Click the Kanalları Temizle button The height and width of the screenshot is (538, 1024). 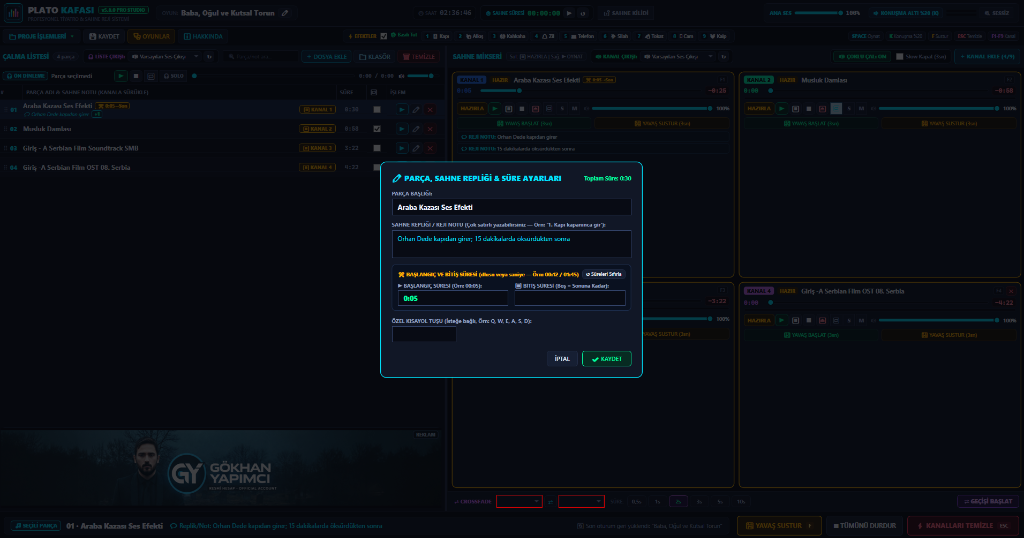(x=963, y=526)
